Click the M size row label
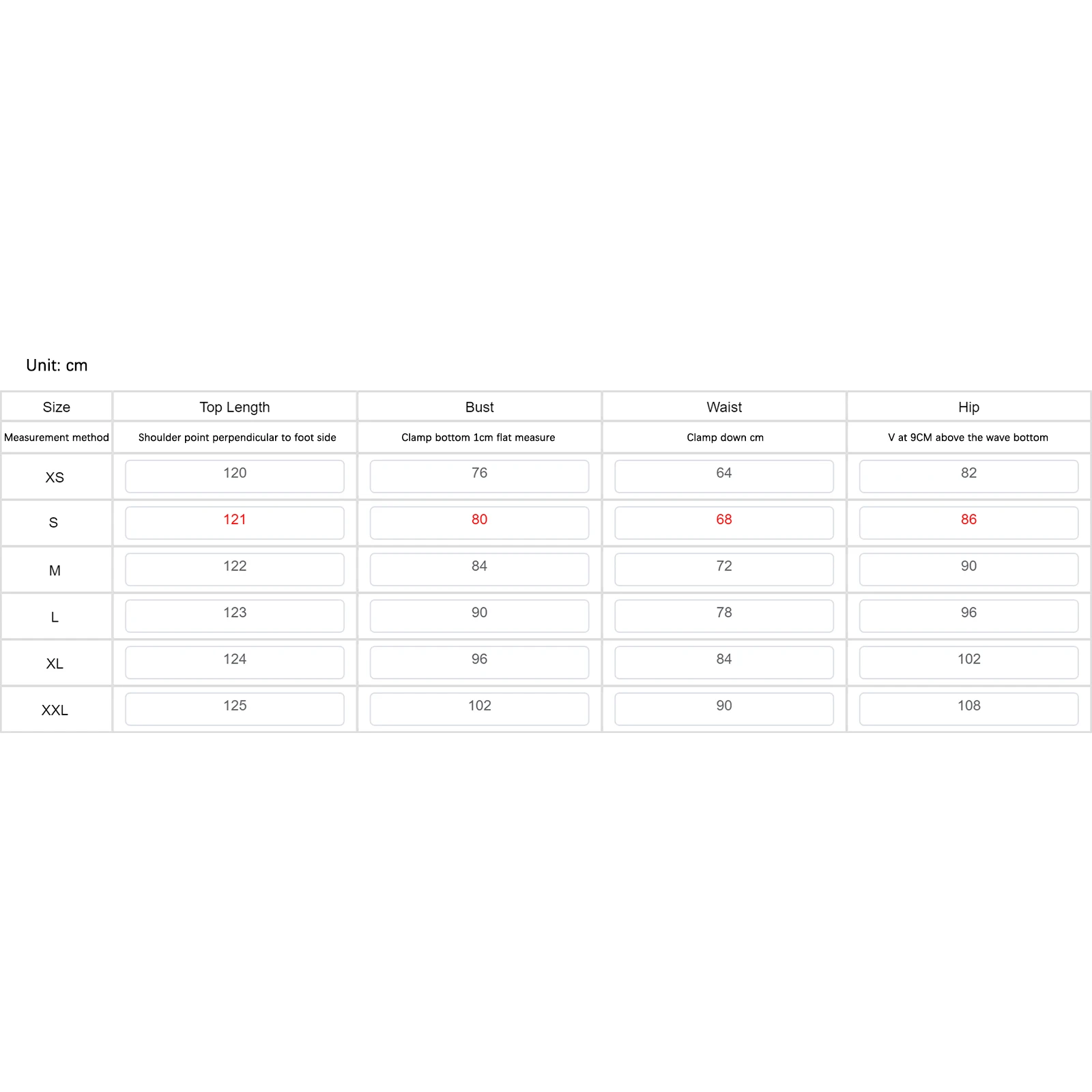1092x1092 pixels. pyautogui.click(x=55, y=571)
